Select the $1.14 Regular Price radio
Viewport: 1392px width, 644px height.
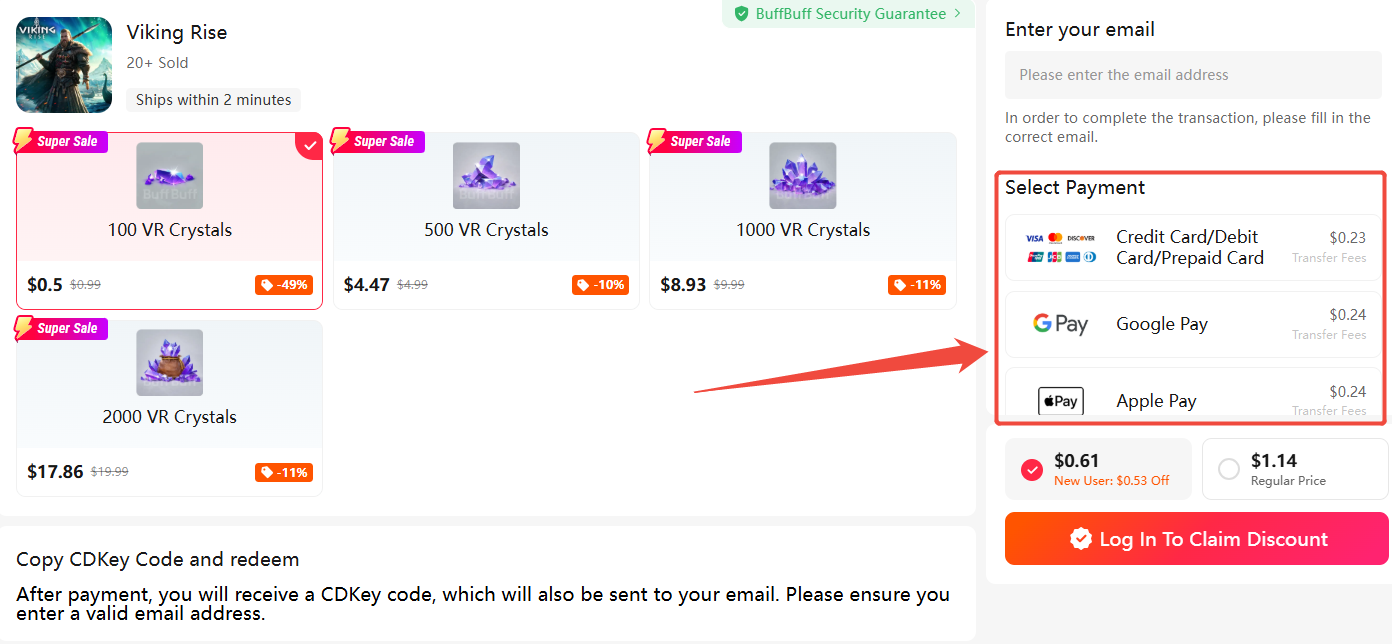tap(1229, 469)
